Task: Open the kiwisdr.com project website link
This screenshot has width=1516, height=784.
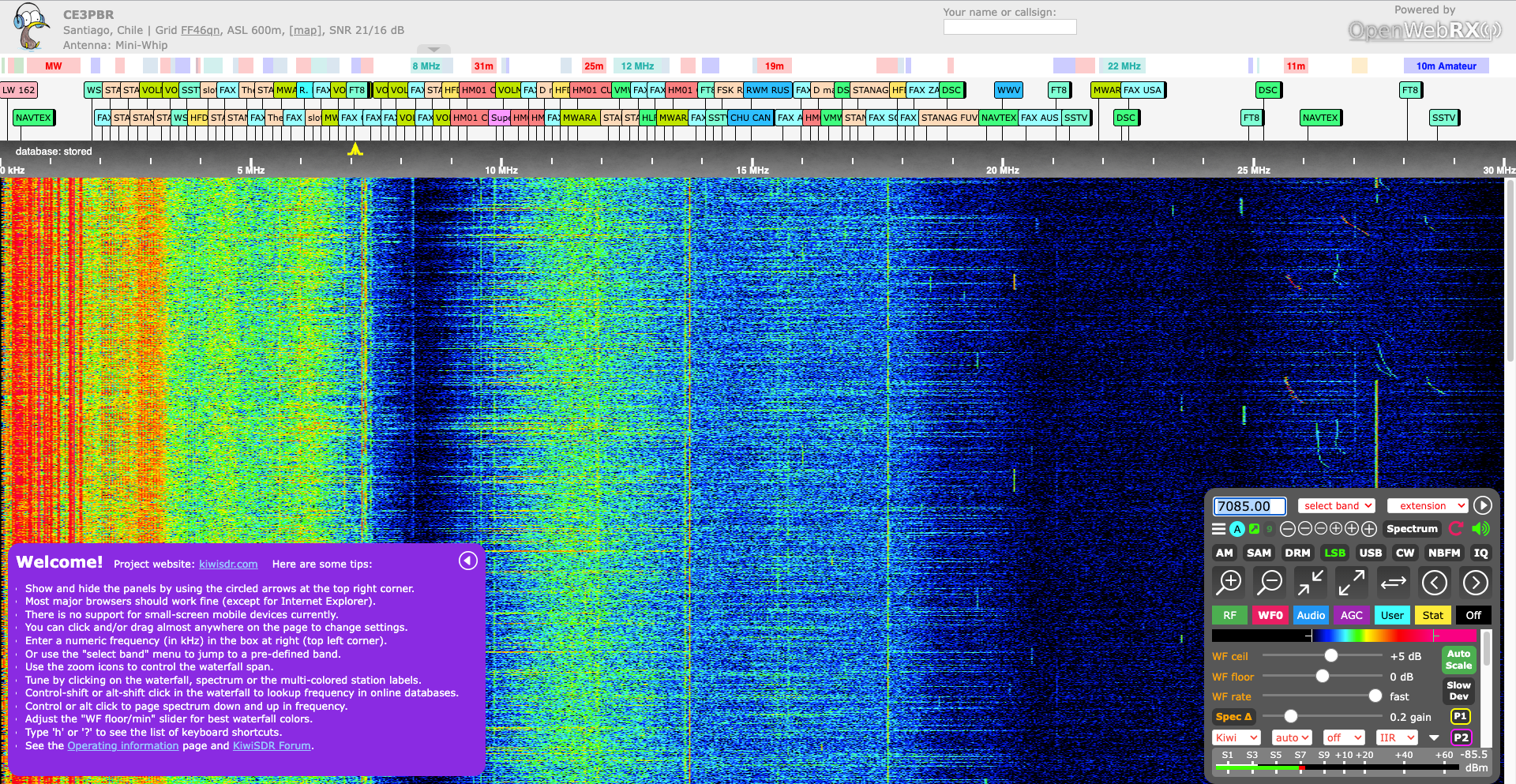Action: coord(228,564)
